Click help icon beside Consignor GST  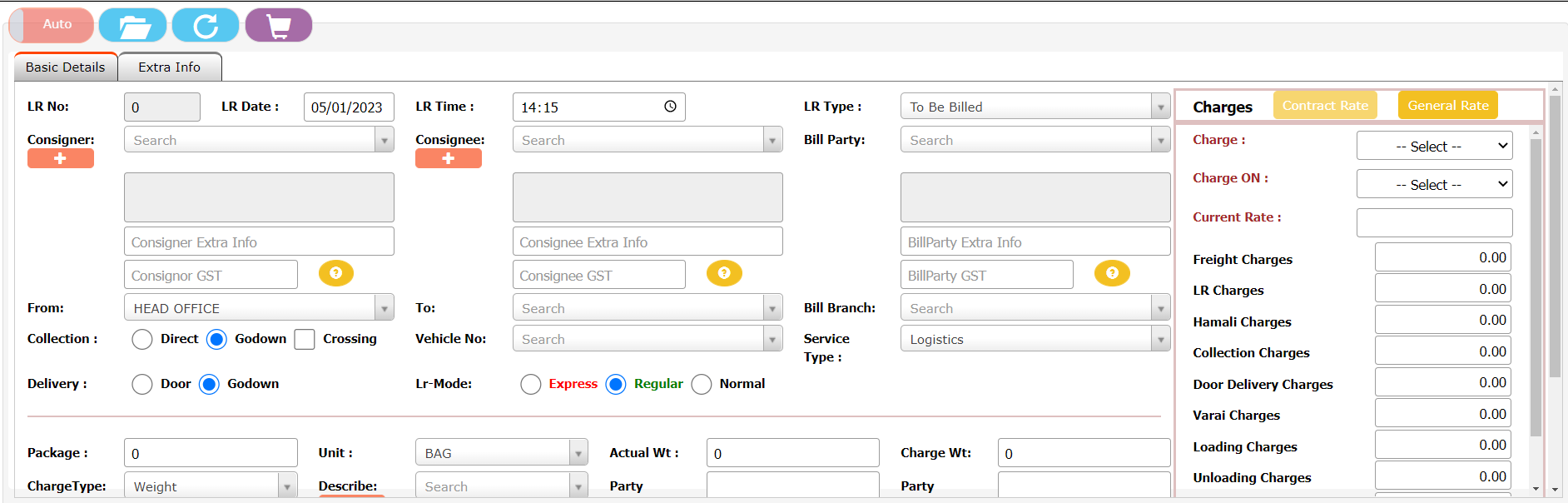(x=336, y=273)
